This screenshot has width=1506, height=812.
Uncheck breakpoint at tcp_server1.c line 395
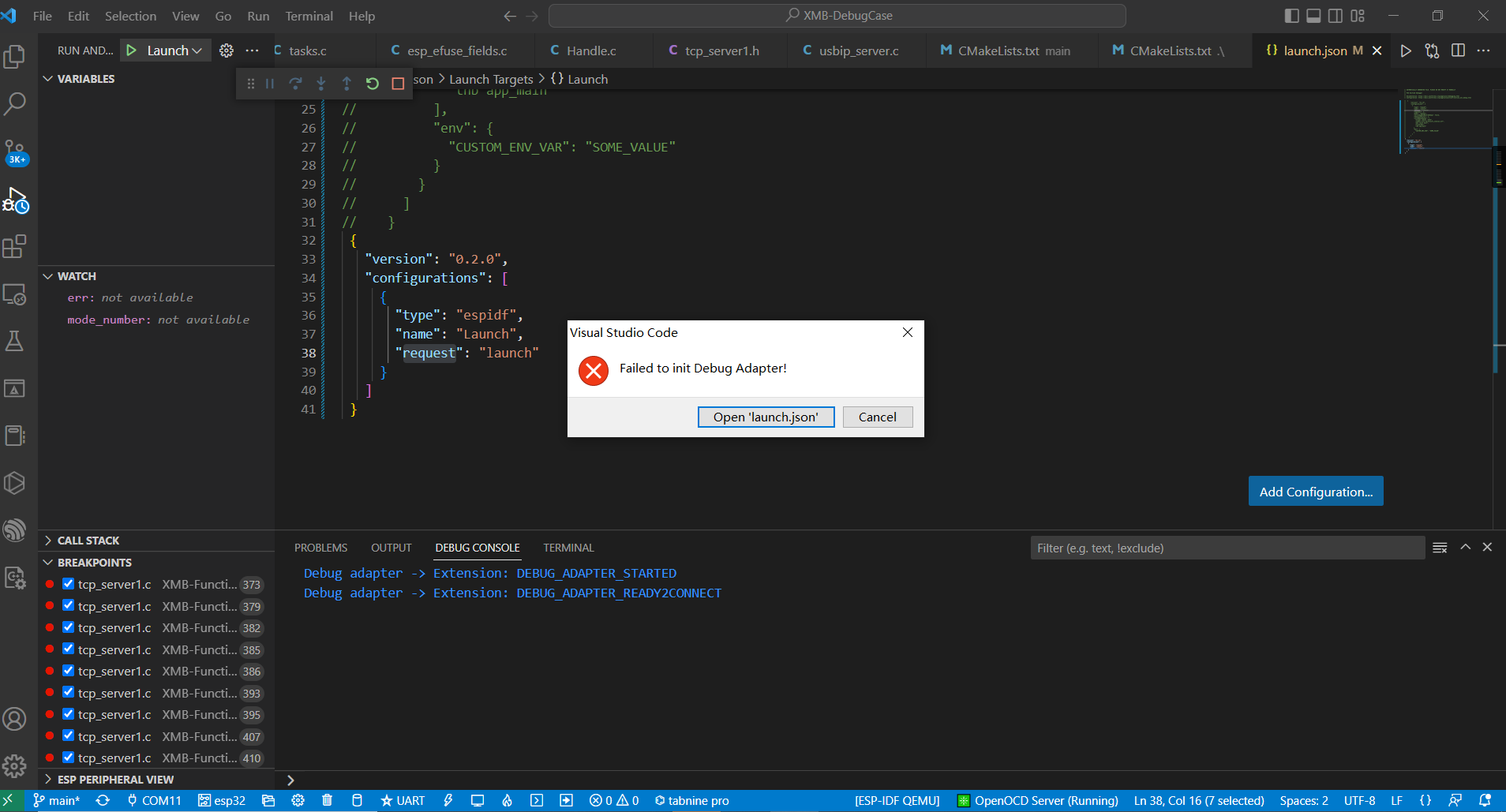(x=68, y=714)
